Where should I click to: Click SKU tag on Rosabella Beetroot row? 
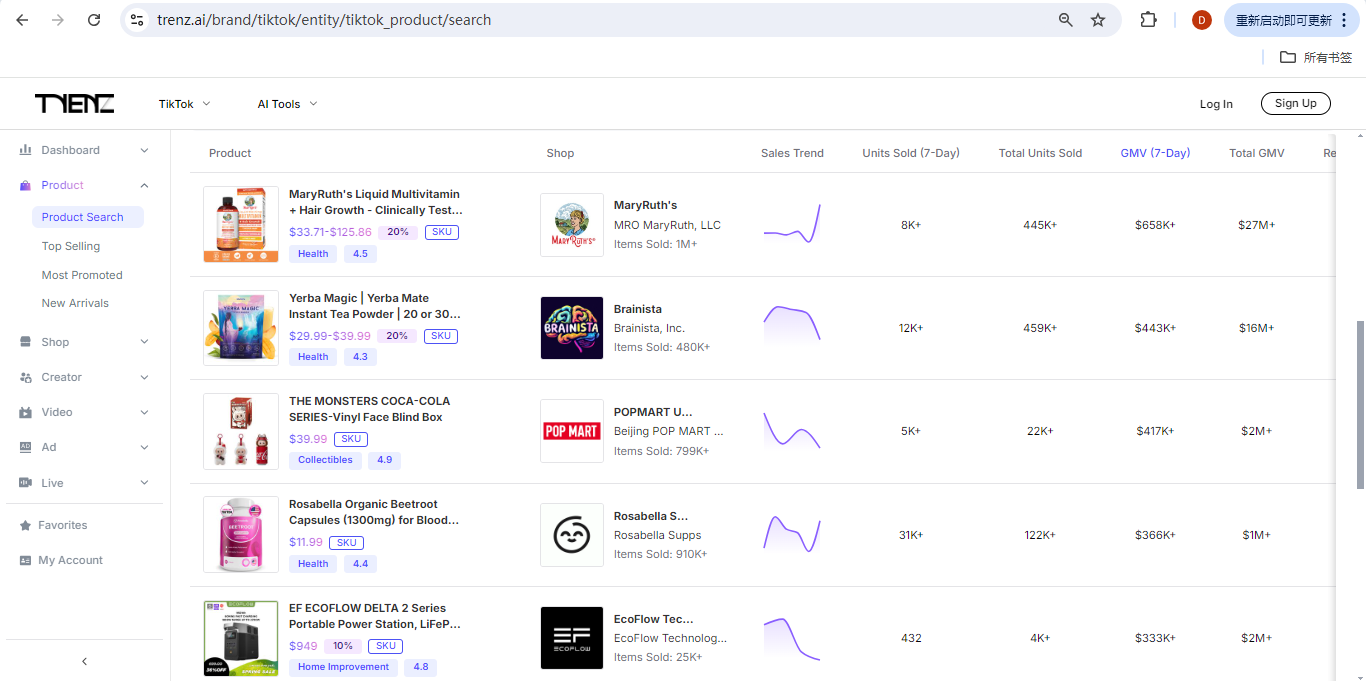coord(347,543)
